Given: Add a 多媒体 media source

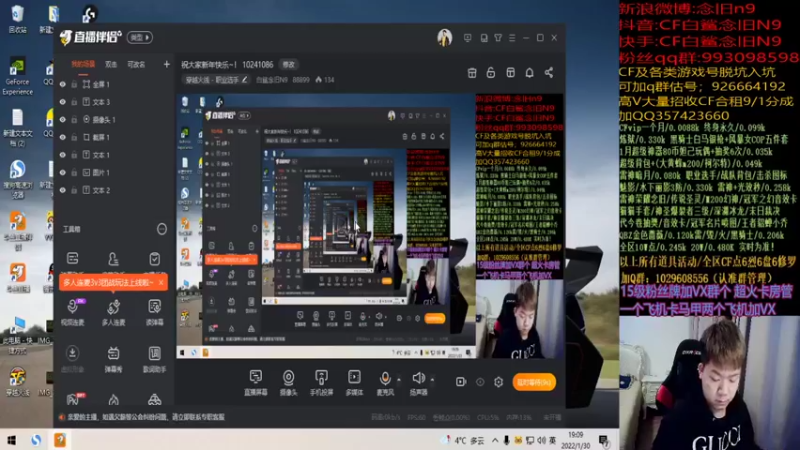Looking at the screenshot, I should click(x=354, y=383).
